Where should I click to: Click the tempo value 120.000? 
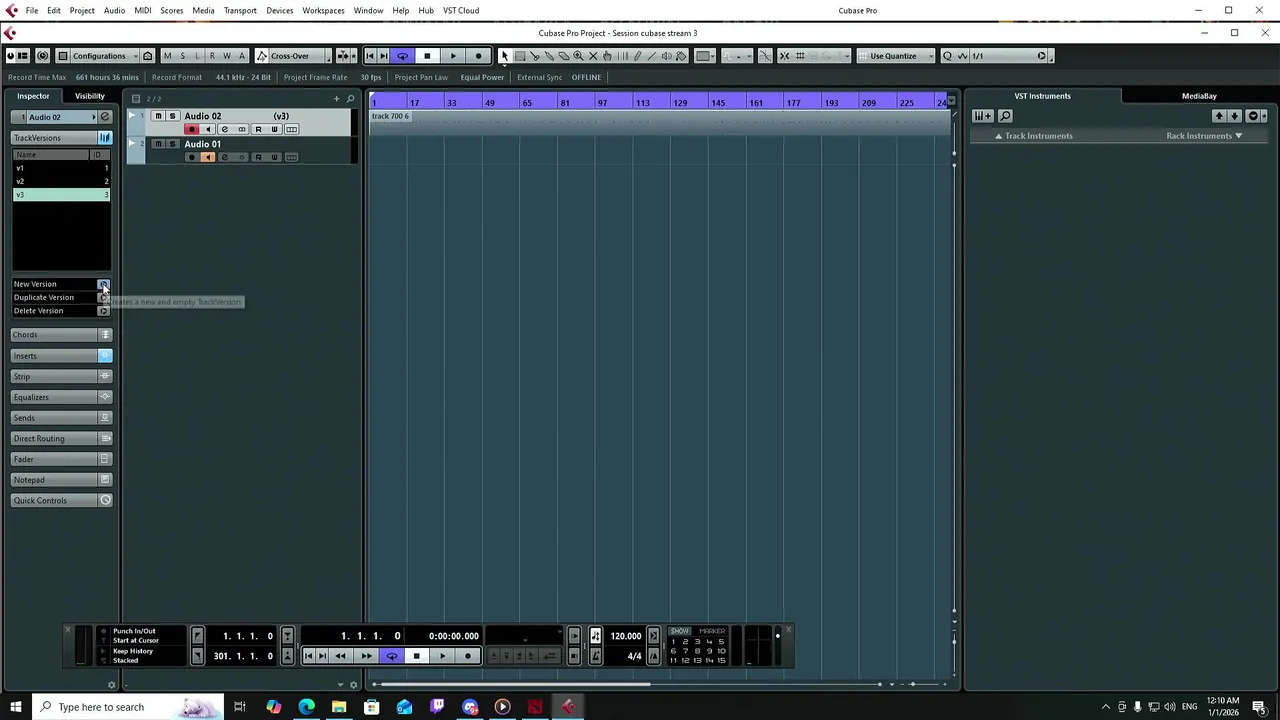626,636
